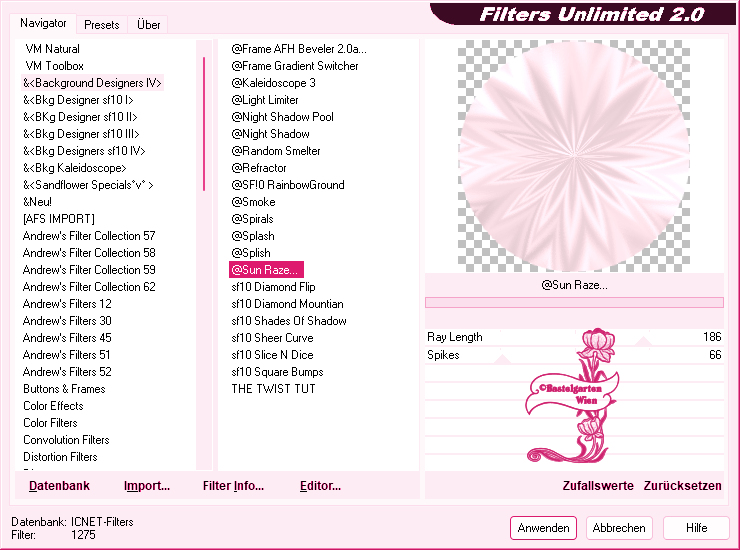
Task: Click the category list scrollbar
Action: pyautogui.click(x=204, y=124)
